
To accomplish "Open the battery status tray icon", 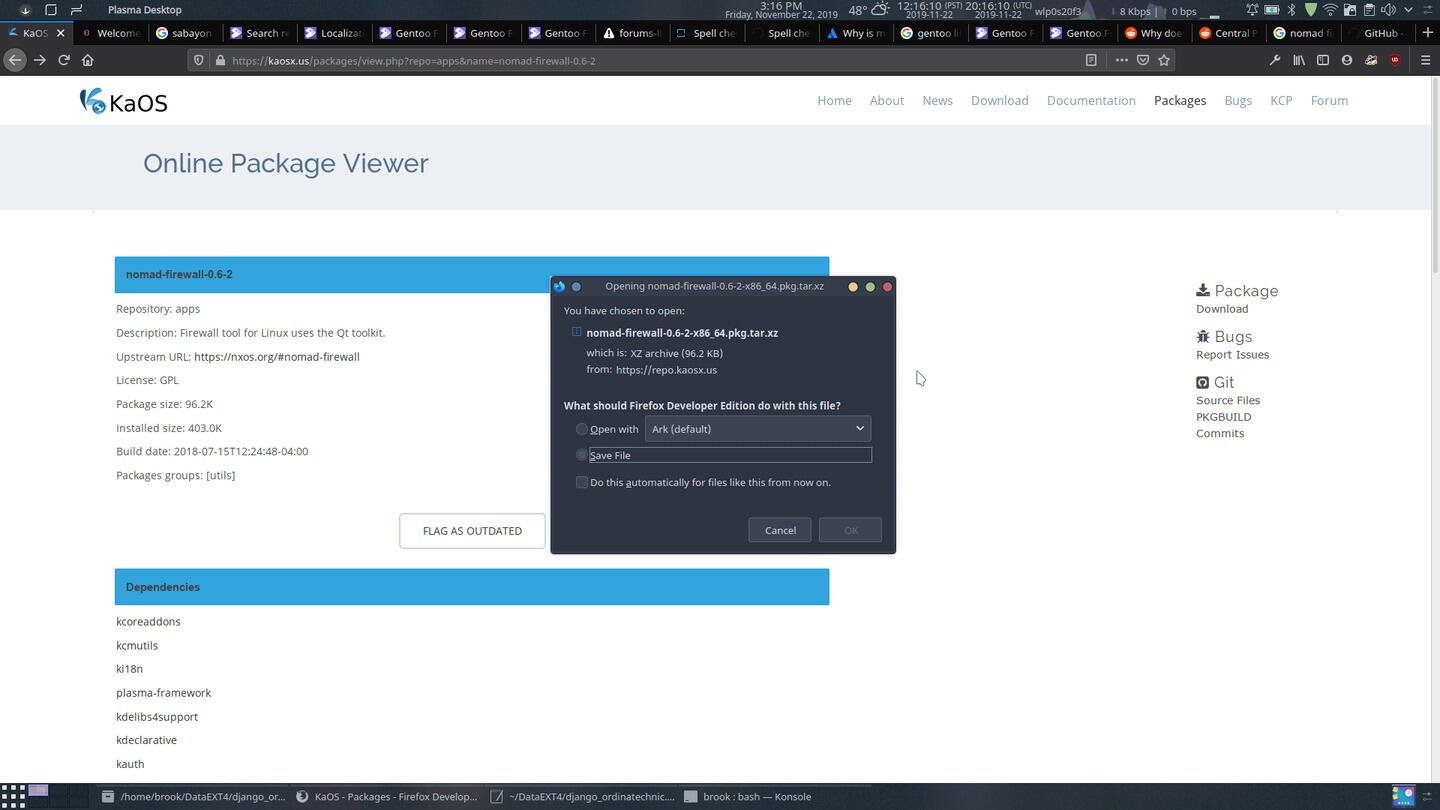I will [1272, 10].
